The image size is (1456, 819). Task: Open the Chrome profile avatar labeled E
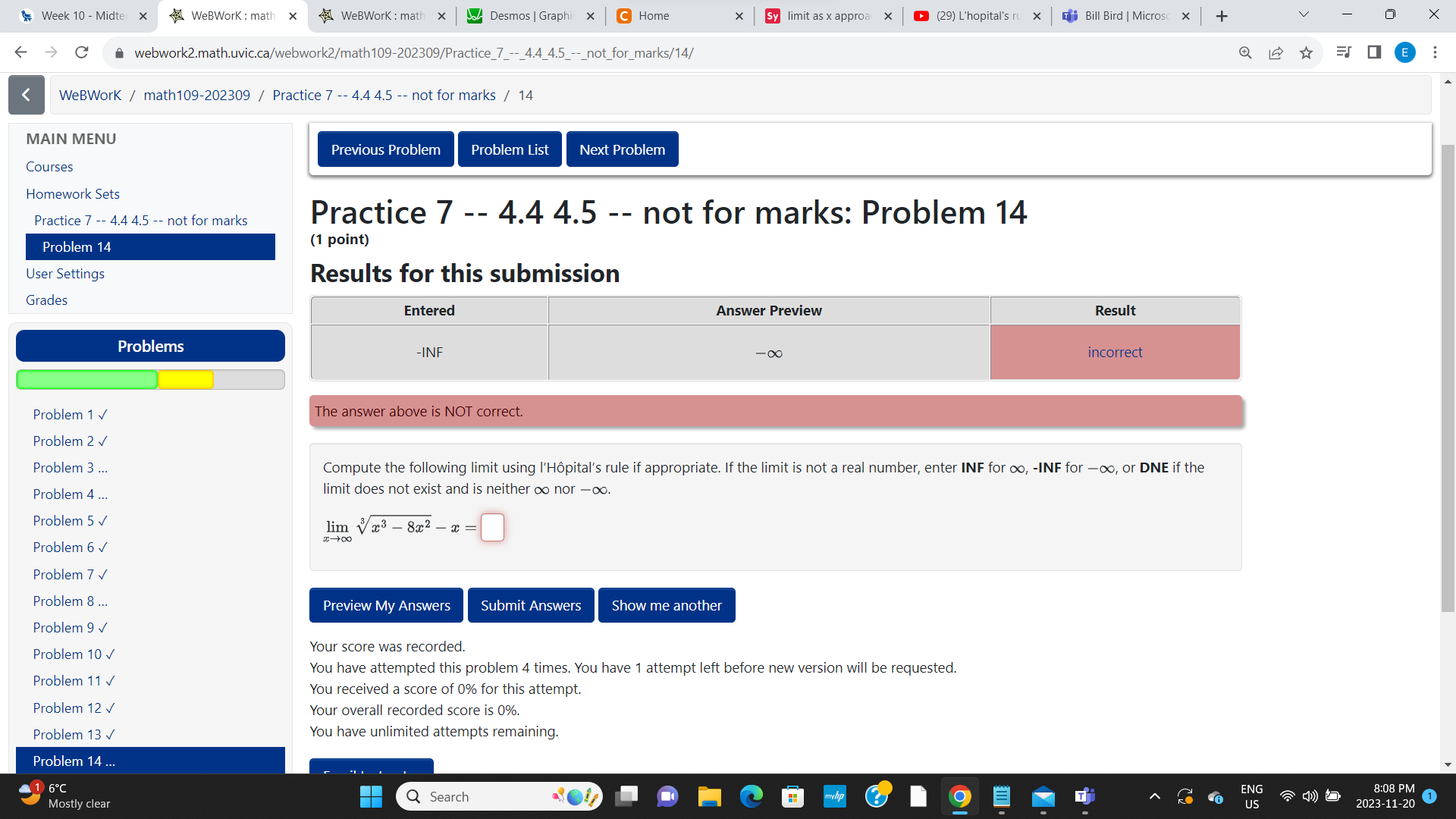1406,52
